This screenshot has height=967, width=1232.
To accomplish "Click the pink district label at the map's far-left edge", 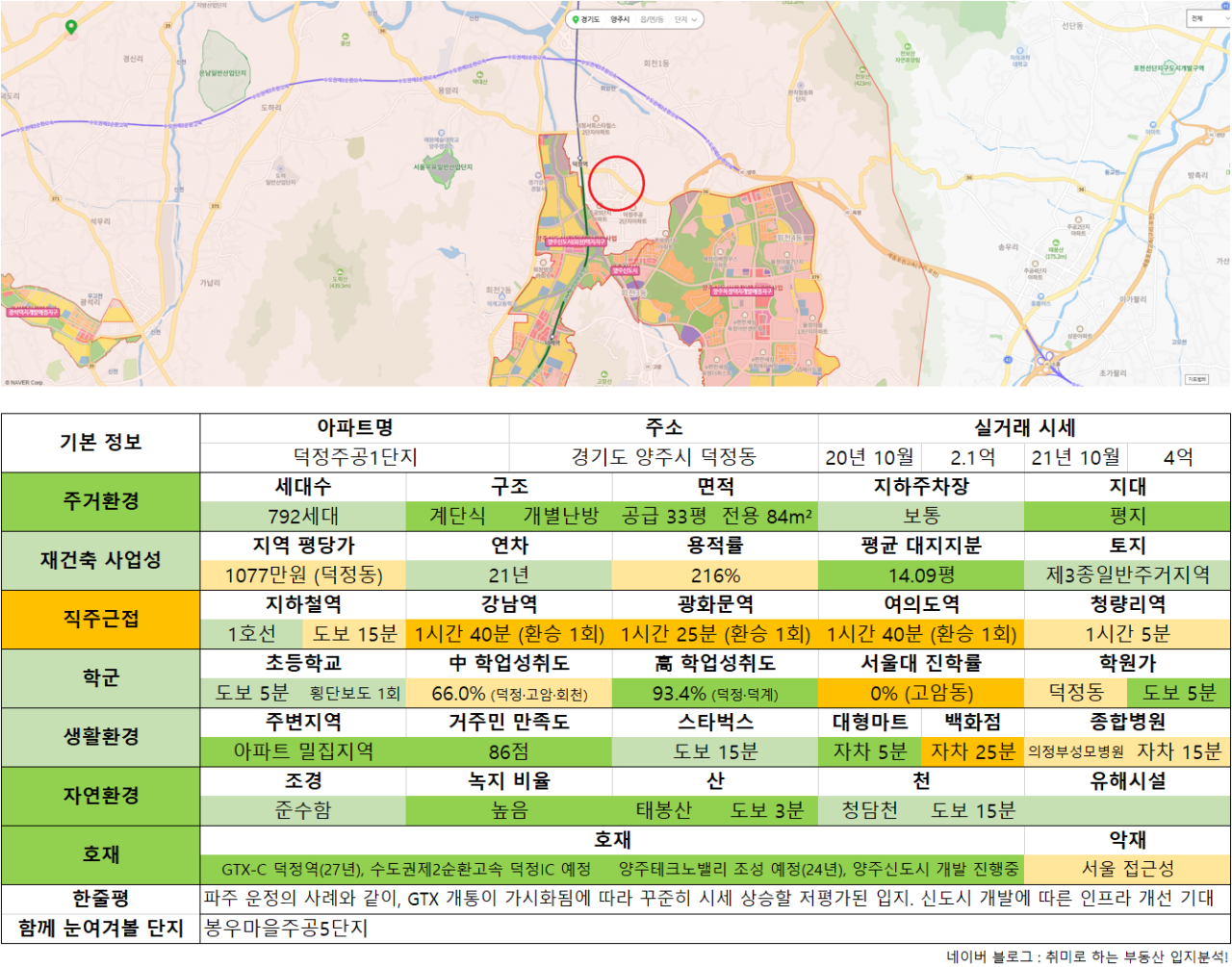I will coord(33,312).
